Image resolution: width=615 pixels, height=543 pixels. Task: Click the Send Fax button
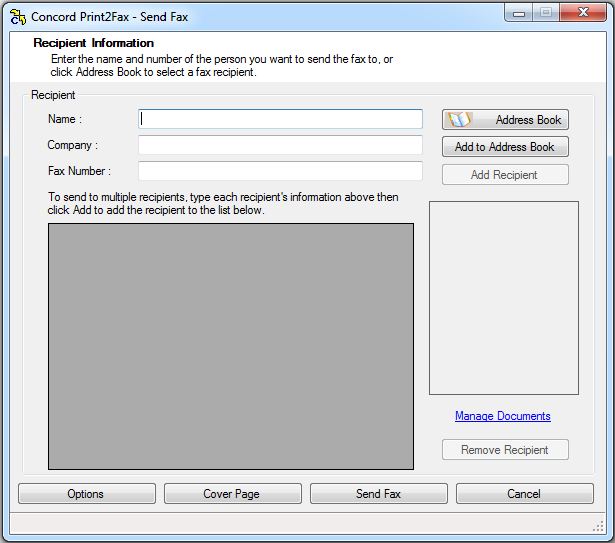[378, 494]
